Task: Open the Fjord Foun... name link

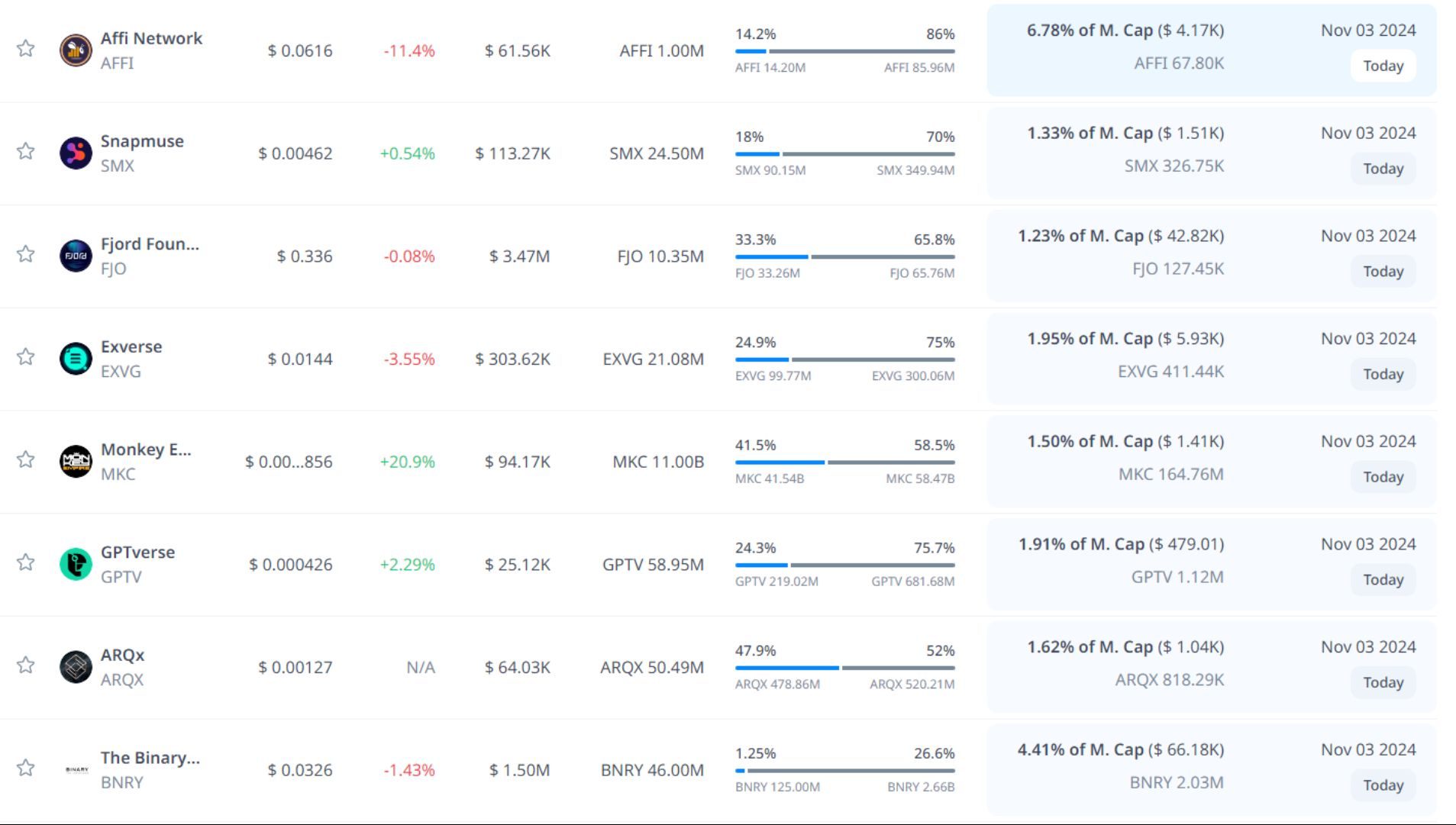Action: pos(150,244)
